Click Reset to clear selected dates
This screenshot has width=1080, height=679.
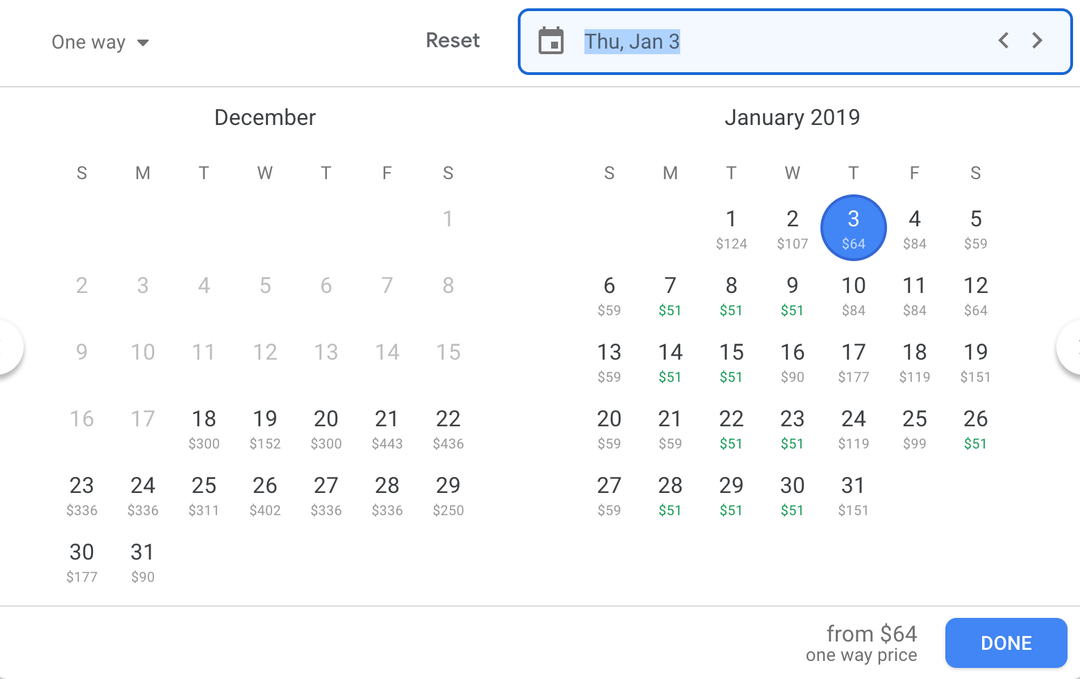coord(452,40)
